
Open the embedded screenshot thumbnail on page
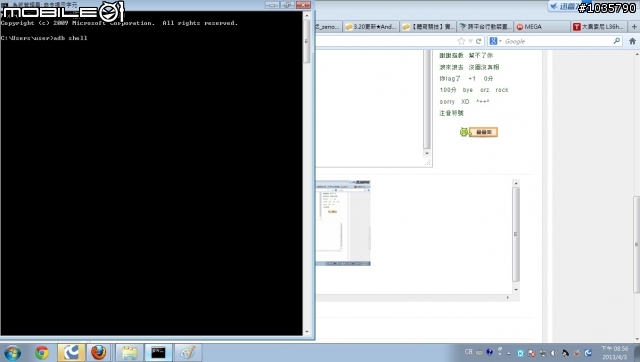pyautogui.click(x=343, y=223)
